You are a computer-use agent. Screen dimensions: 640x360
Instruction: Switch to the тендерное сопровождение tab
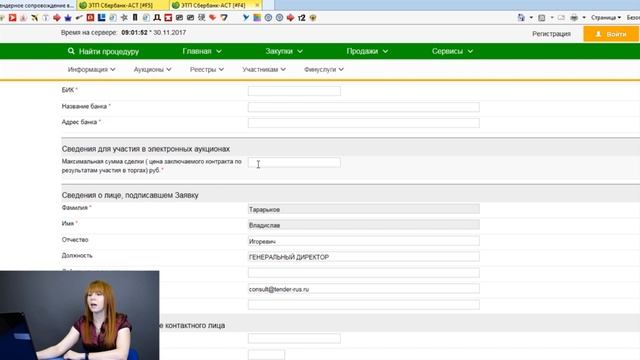coord(38,5)
